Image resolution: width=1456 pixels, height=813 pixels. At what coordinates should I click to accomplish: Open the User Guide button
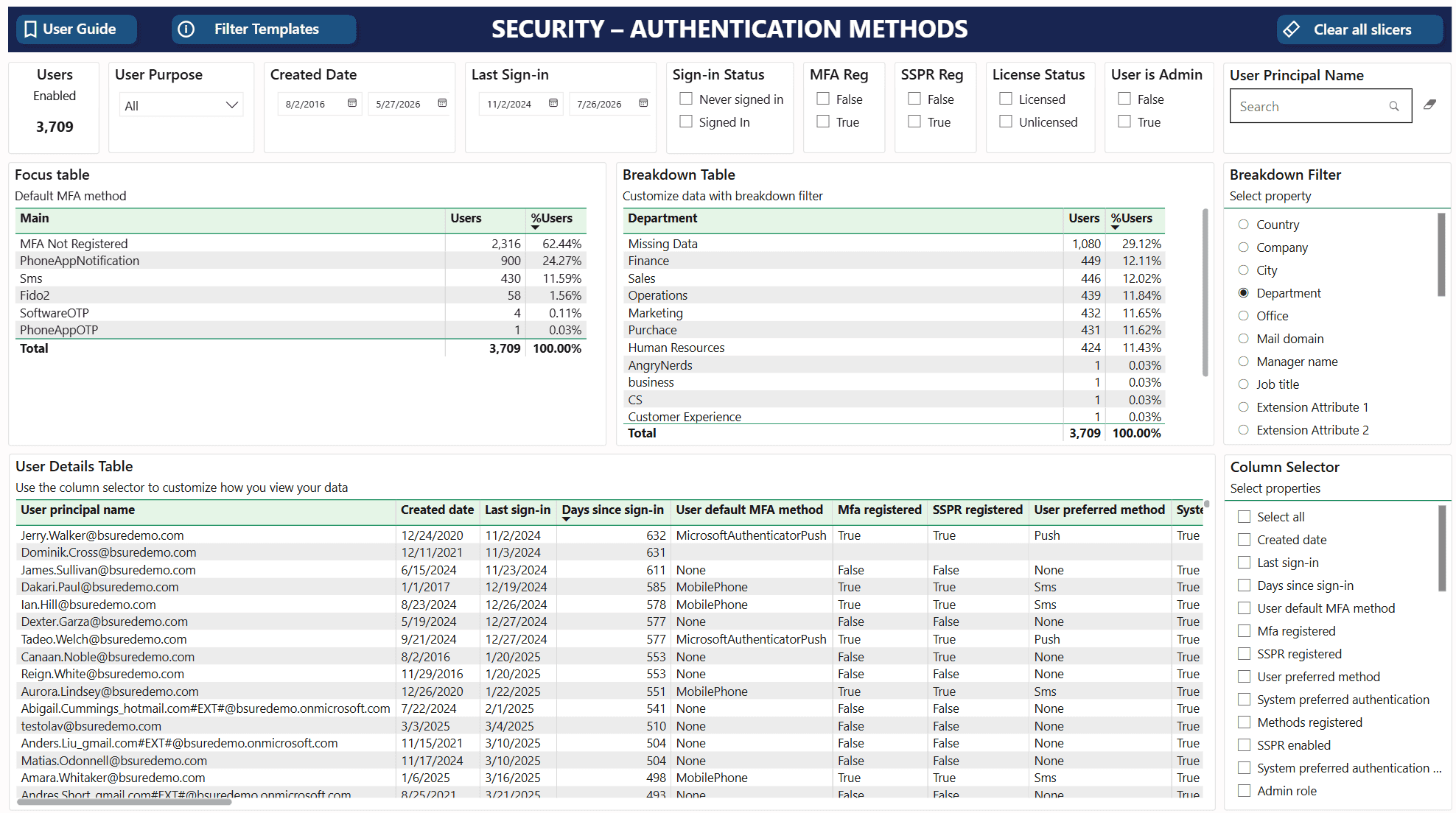click(x=77, y=29)
